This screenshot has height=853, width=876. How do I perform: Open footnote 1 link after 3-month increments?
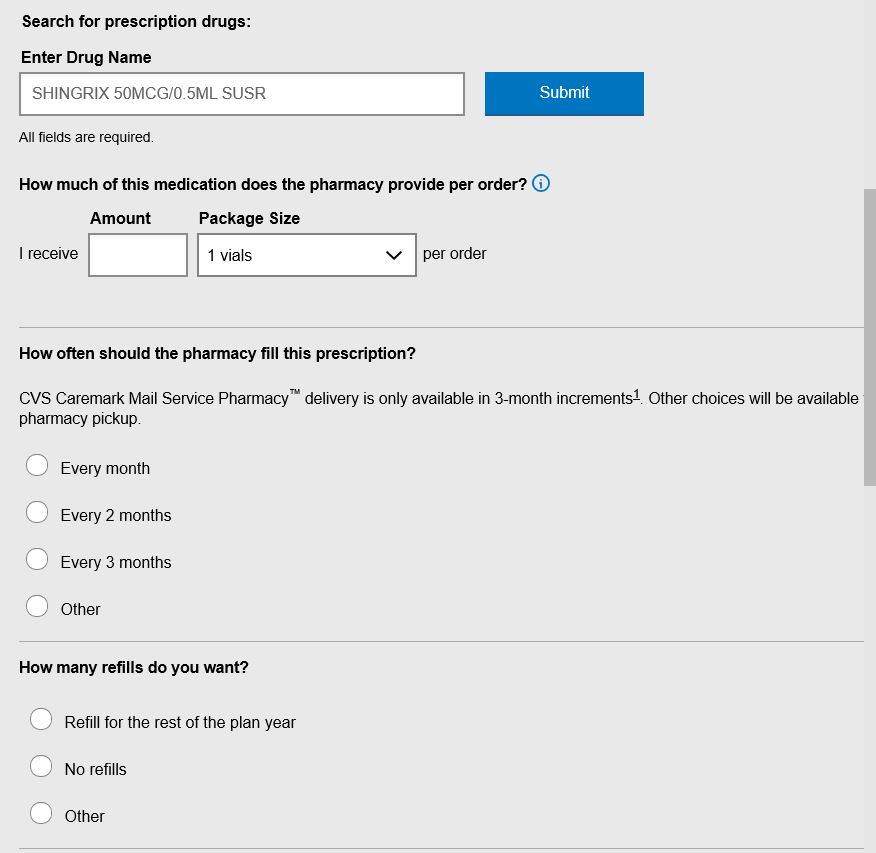[x=636, y=396]
